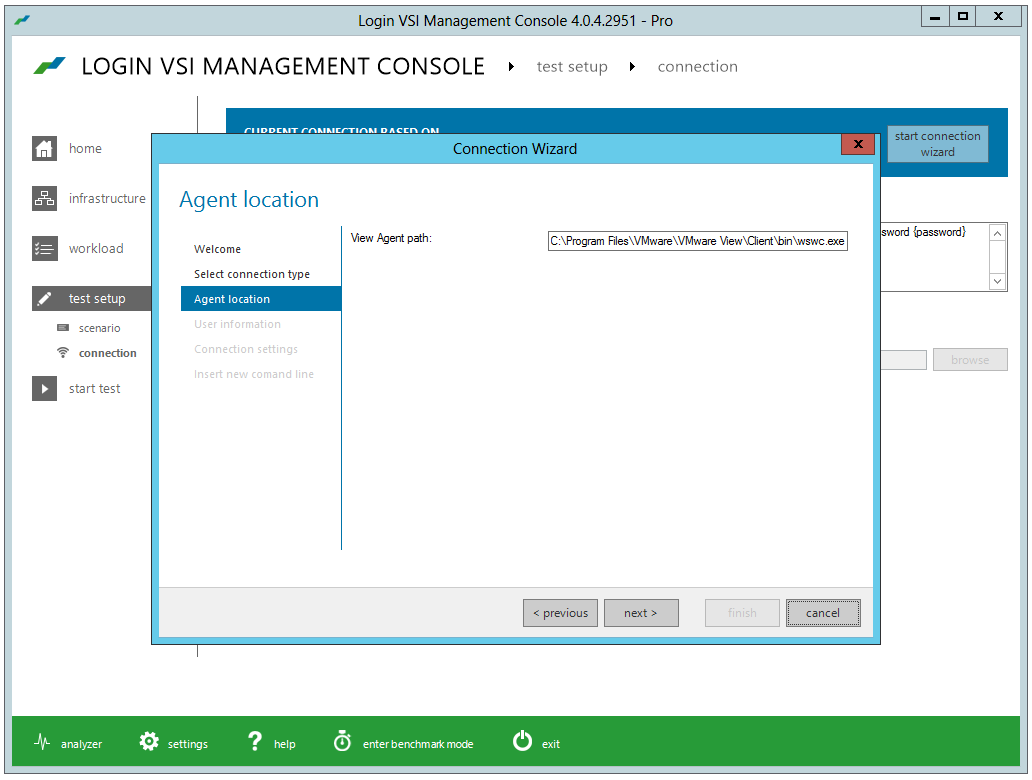The height and width of the screenshot is (780, 1032).
Task: Click enter benchmark mode in the footer
Action: [x=417, y=744]
